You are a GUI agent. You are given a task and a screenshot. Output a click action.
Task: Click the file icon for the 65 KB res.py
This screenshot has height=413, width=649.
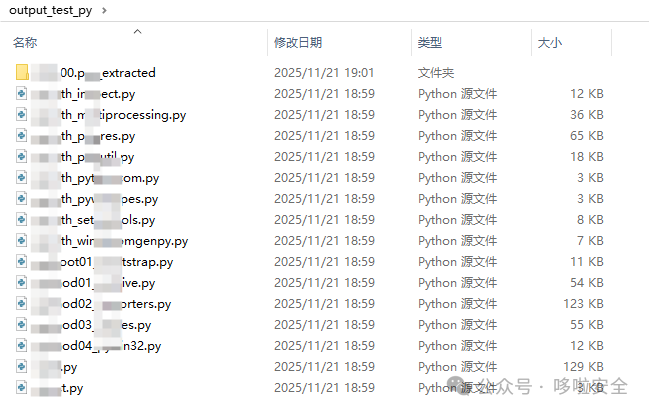click(22, 136)
